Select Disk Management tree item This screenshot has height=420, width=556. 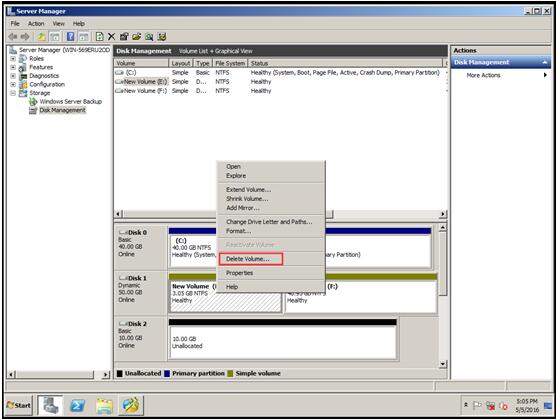tap(62, 110)
